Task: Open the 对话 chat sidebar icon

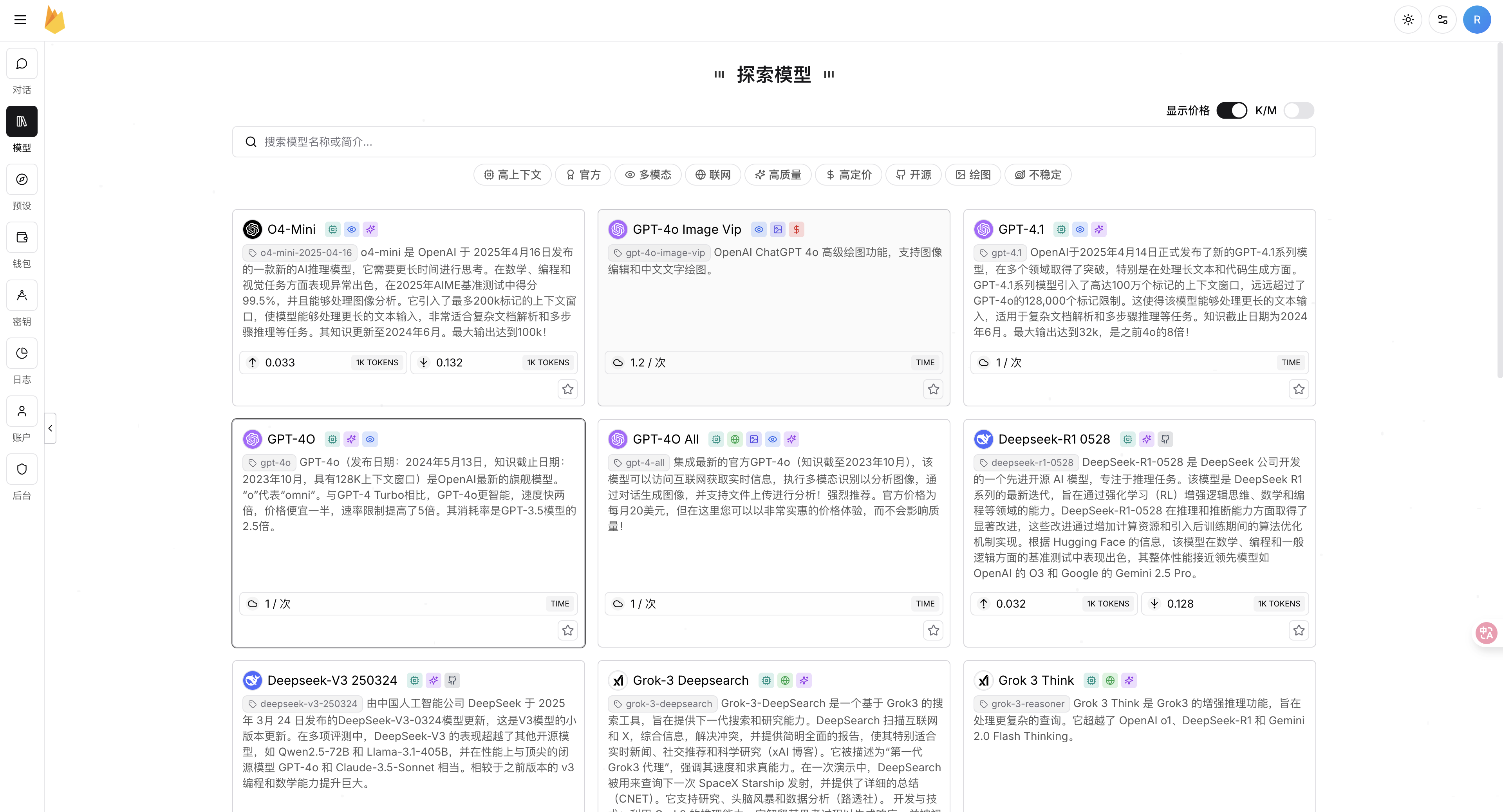Action: click(22, 63)
